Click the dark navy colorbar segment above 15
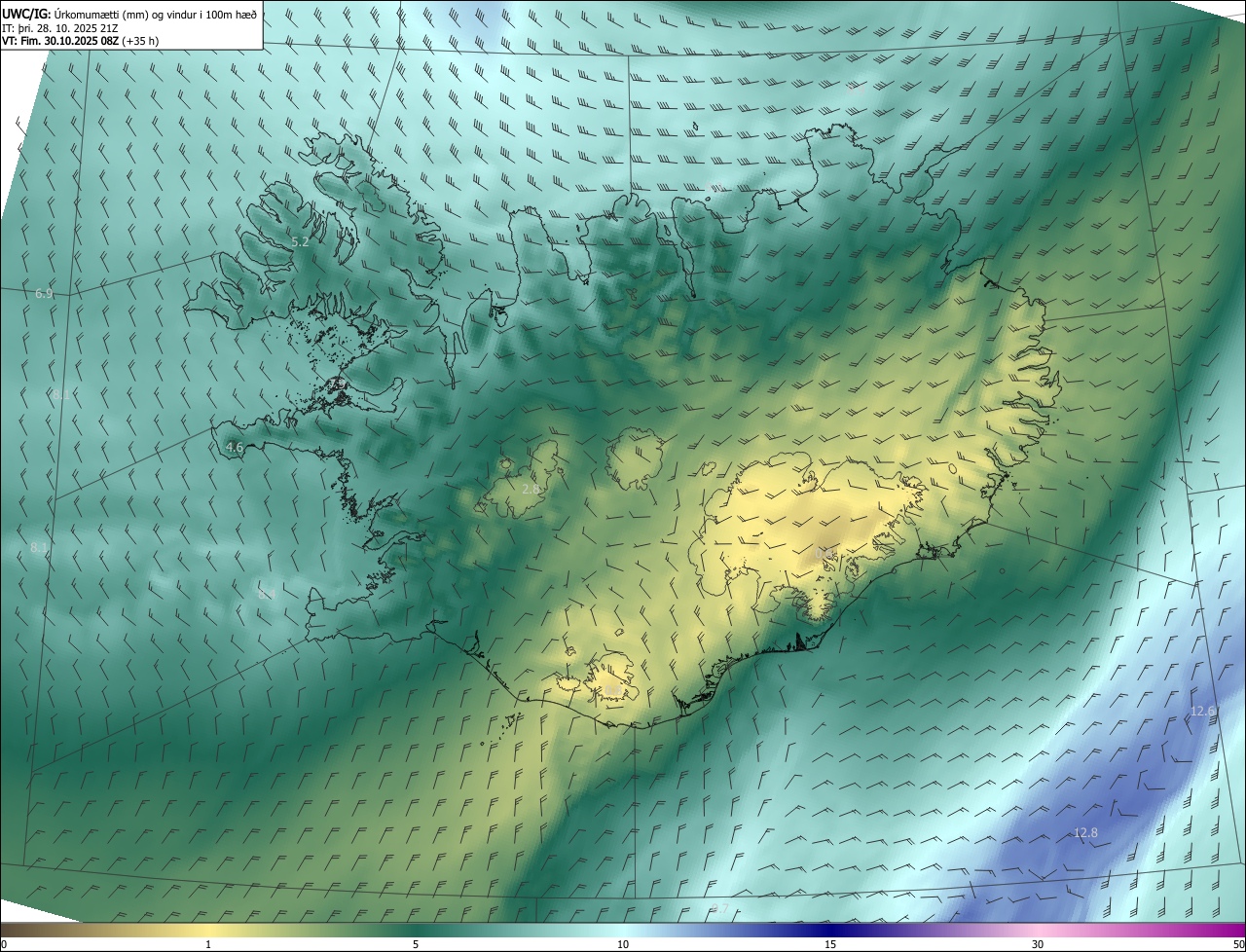 [830, 930]
